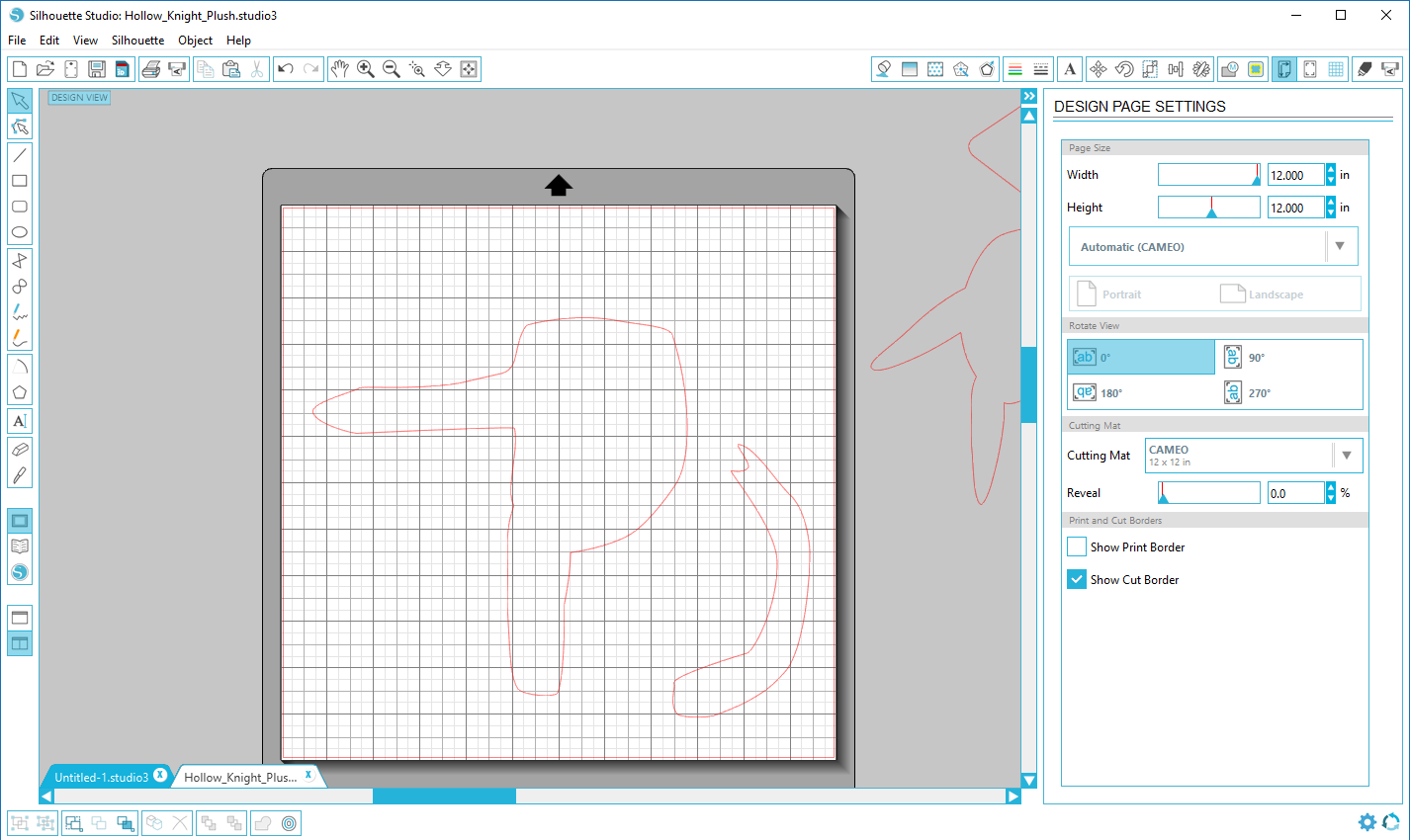Open the View menu
This screenshot has height=840, width=1410.
(85, 41)
